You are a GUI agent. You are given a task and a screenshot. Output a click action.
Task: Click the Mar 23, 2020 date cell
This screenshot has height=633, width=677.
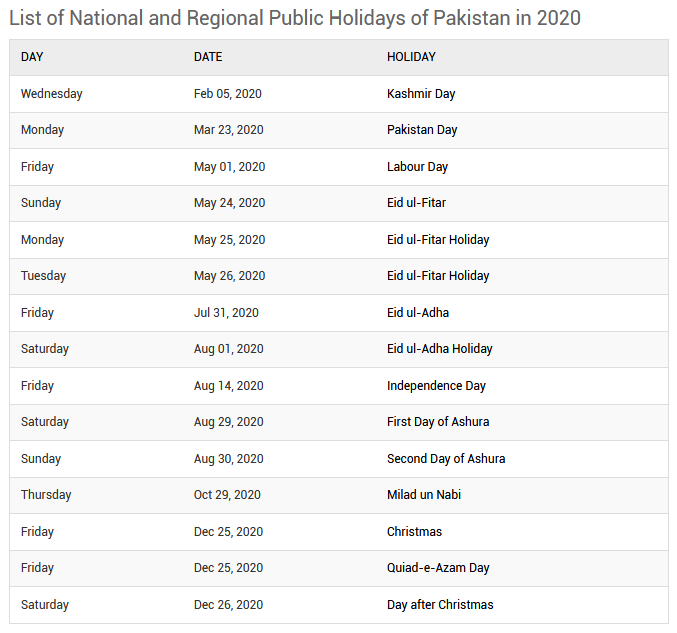coord(228,130)
